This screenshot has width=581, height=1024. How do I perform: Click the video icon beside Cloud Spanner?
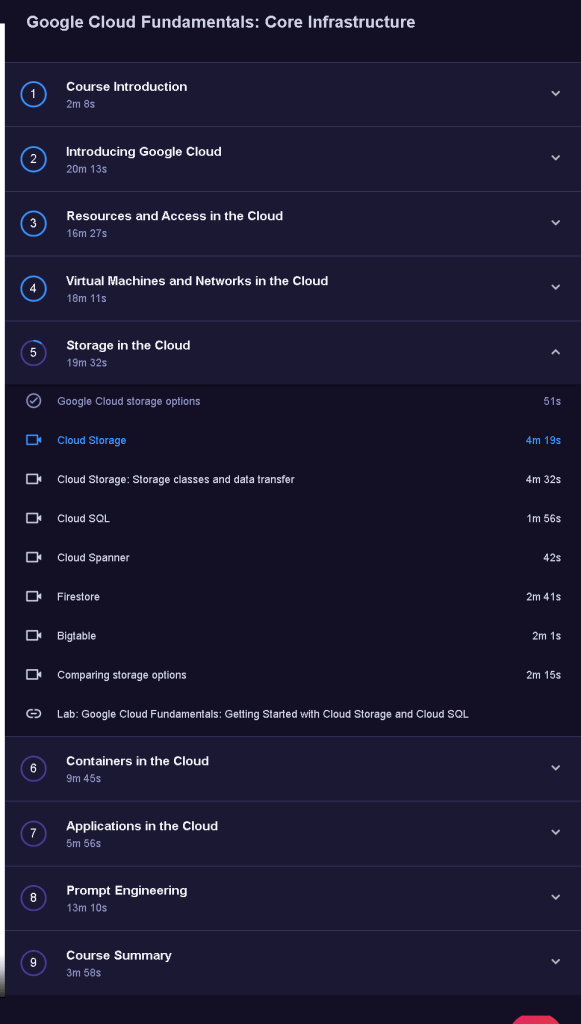click(33, 557)
